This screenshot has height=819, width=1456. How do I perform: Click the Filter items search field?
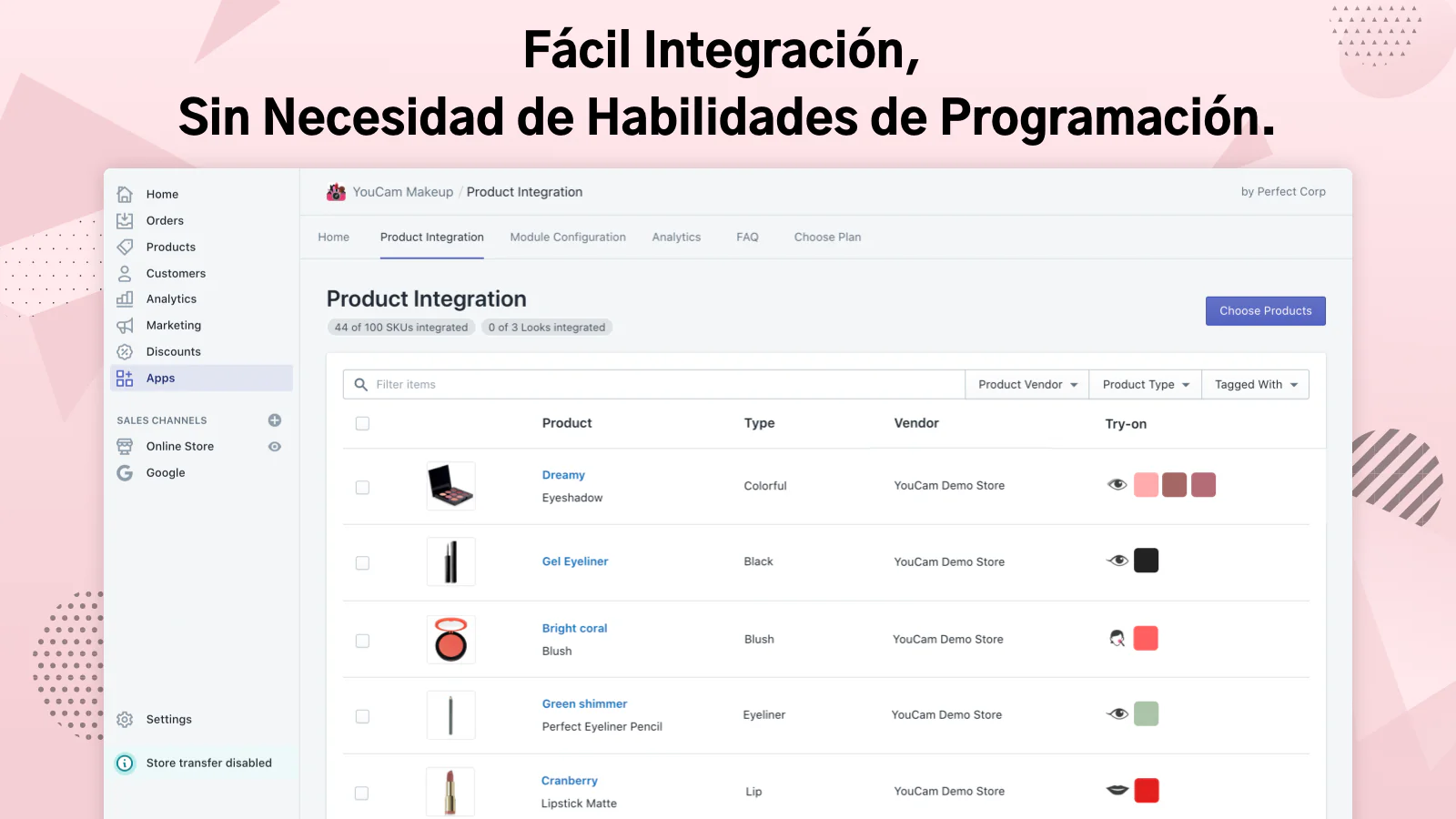(654, 384)
